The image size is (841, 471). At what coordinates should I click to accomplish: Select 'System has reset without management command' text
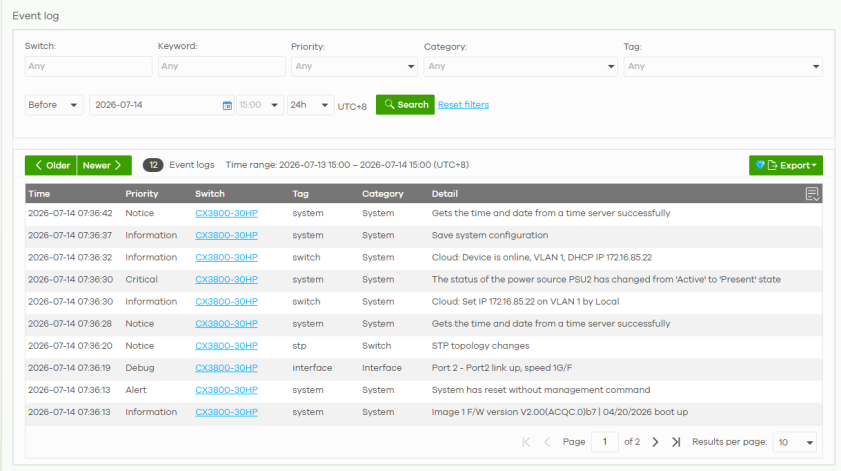541,389
